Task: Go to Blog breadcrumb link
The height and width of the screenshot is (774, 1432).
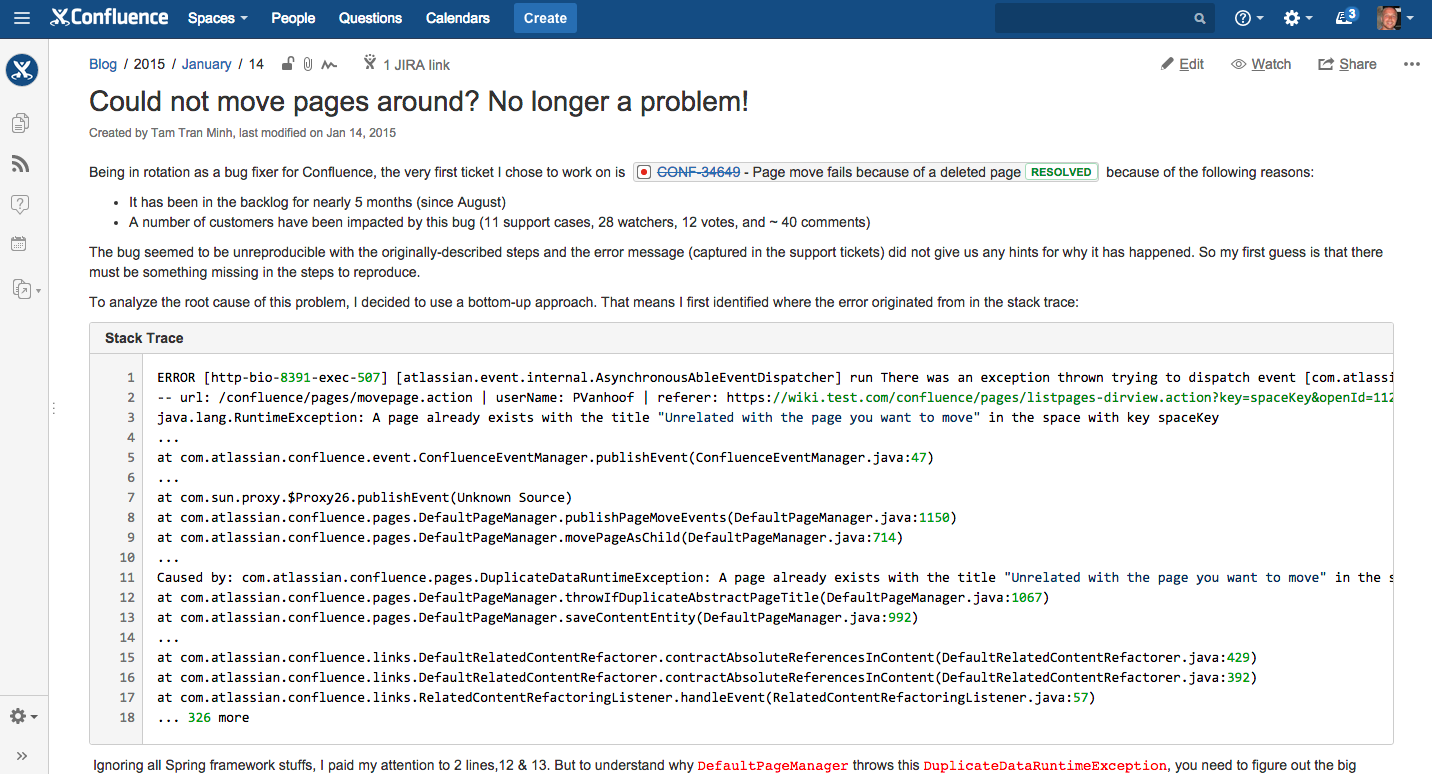Action: [x=103, y=64]
